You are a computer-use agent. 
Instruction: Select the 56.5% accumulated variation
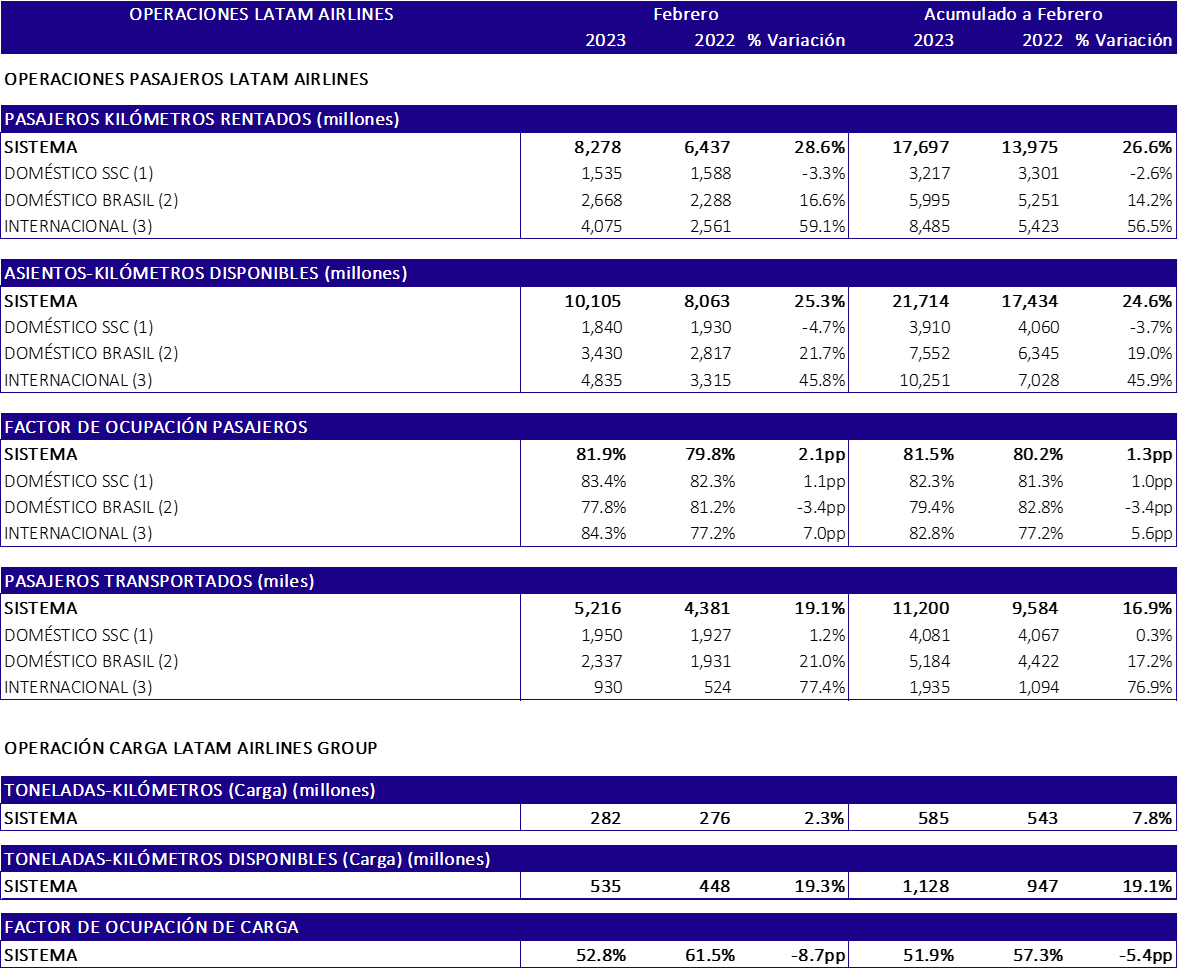1149,226
